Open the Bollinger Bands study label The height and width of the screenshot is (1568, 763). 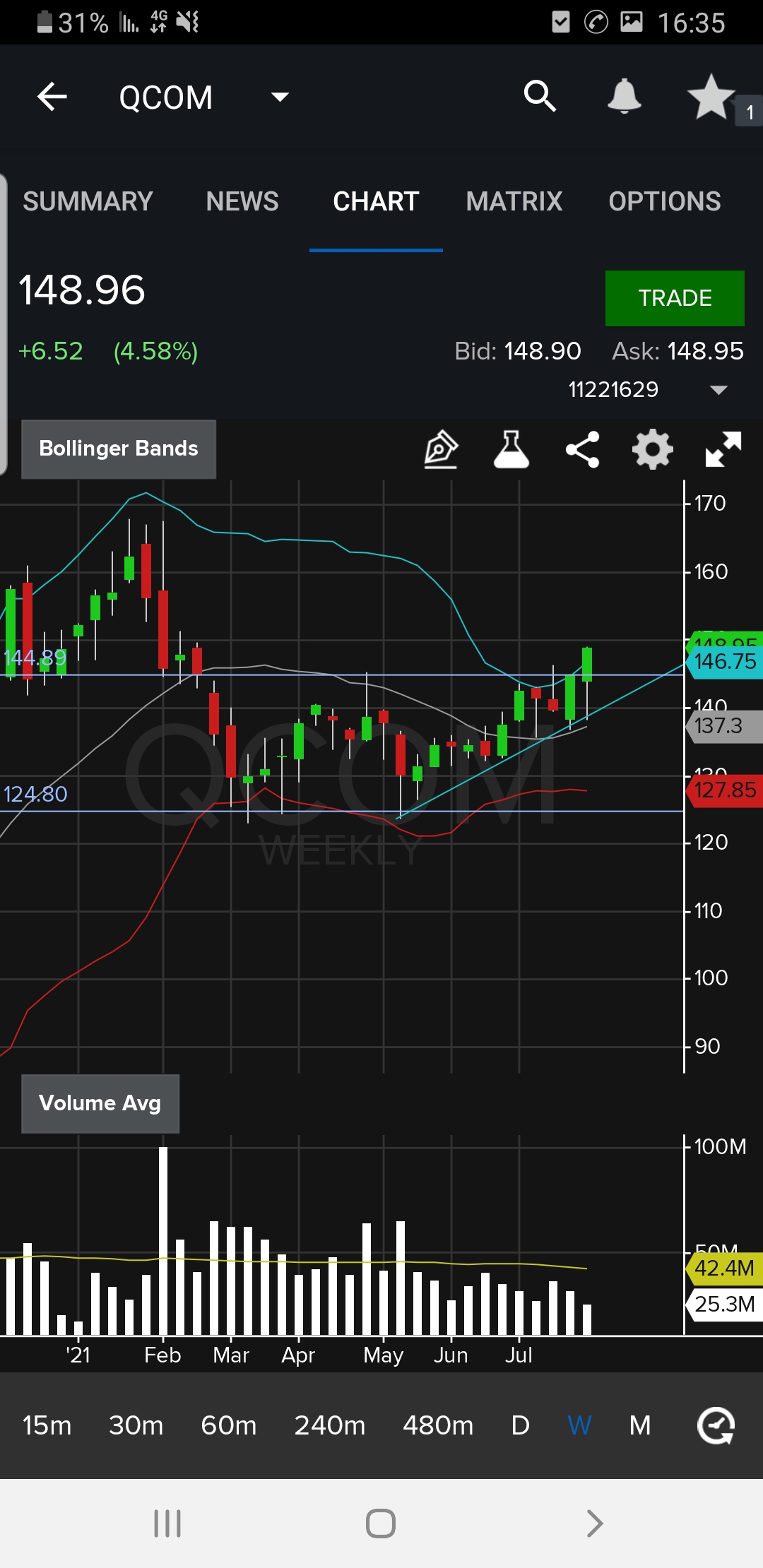pos(119,449)
